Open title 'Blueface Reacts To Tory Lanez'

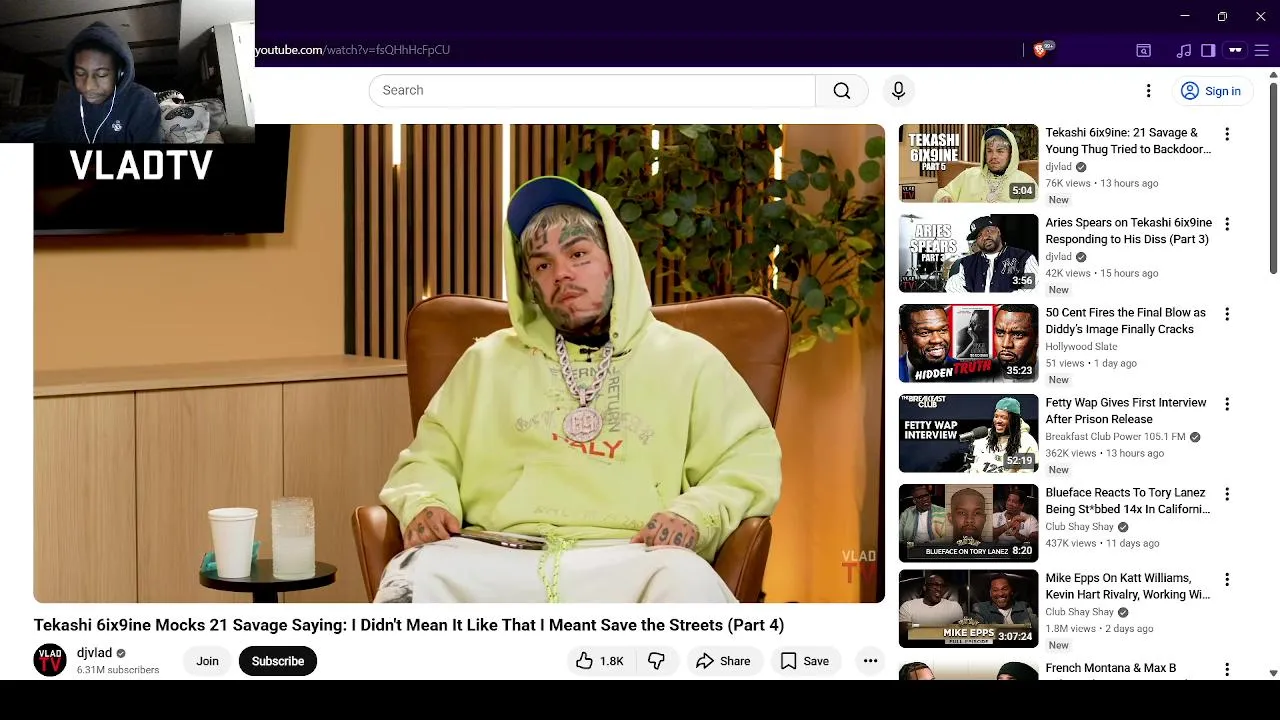1128,501
